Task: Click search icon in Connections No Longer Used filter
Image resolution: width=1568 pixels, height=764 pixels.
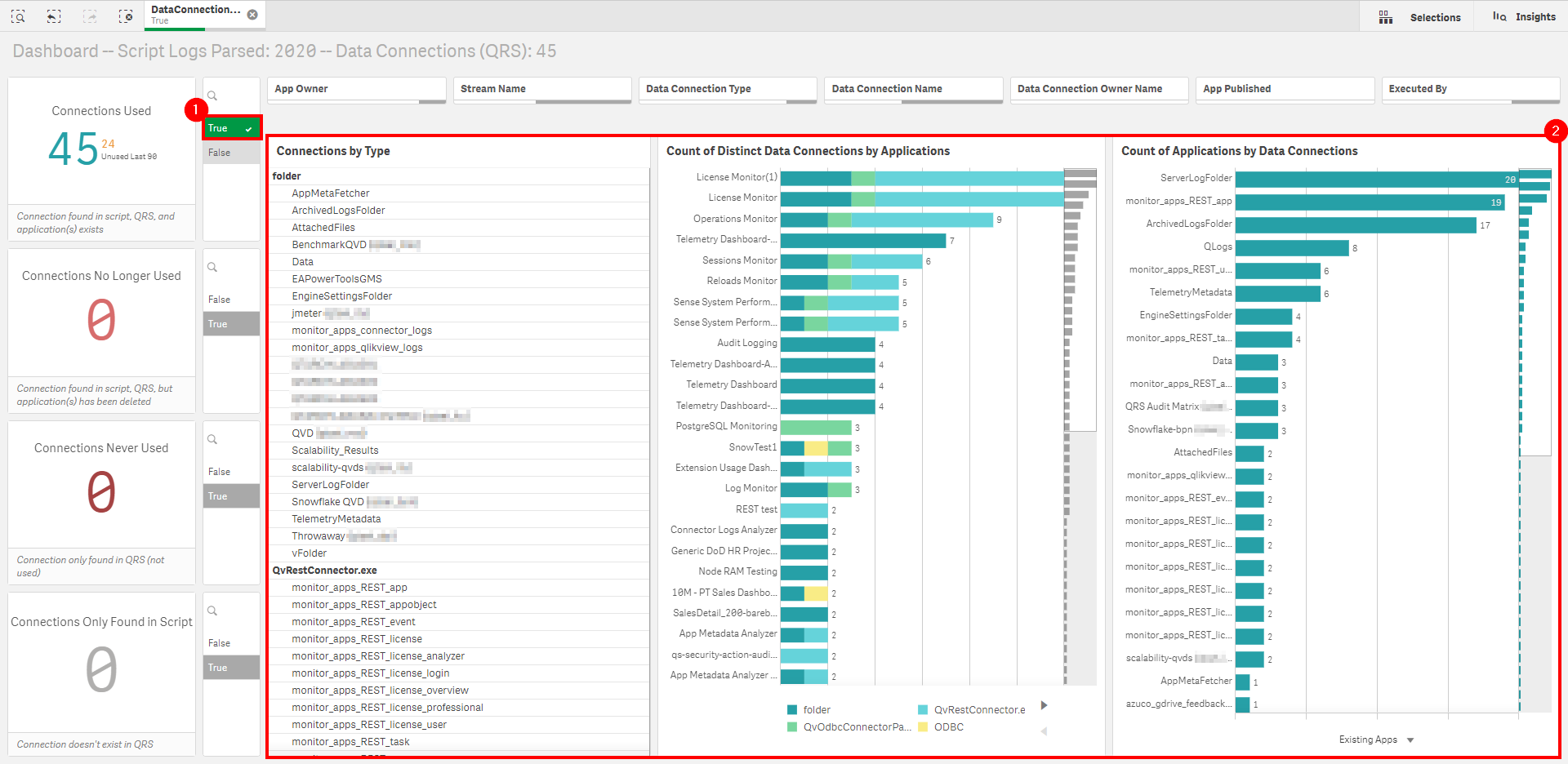Action: 212,268
